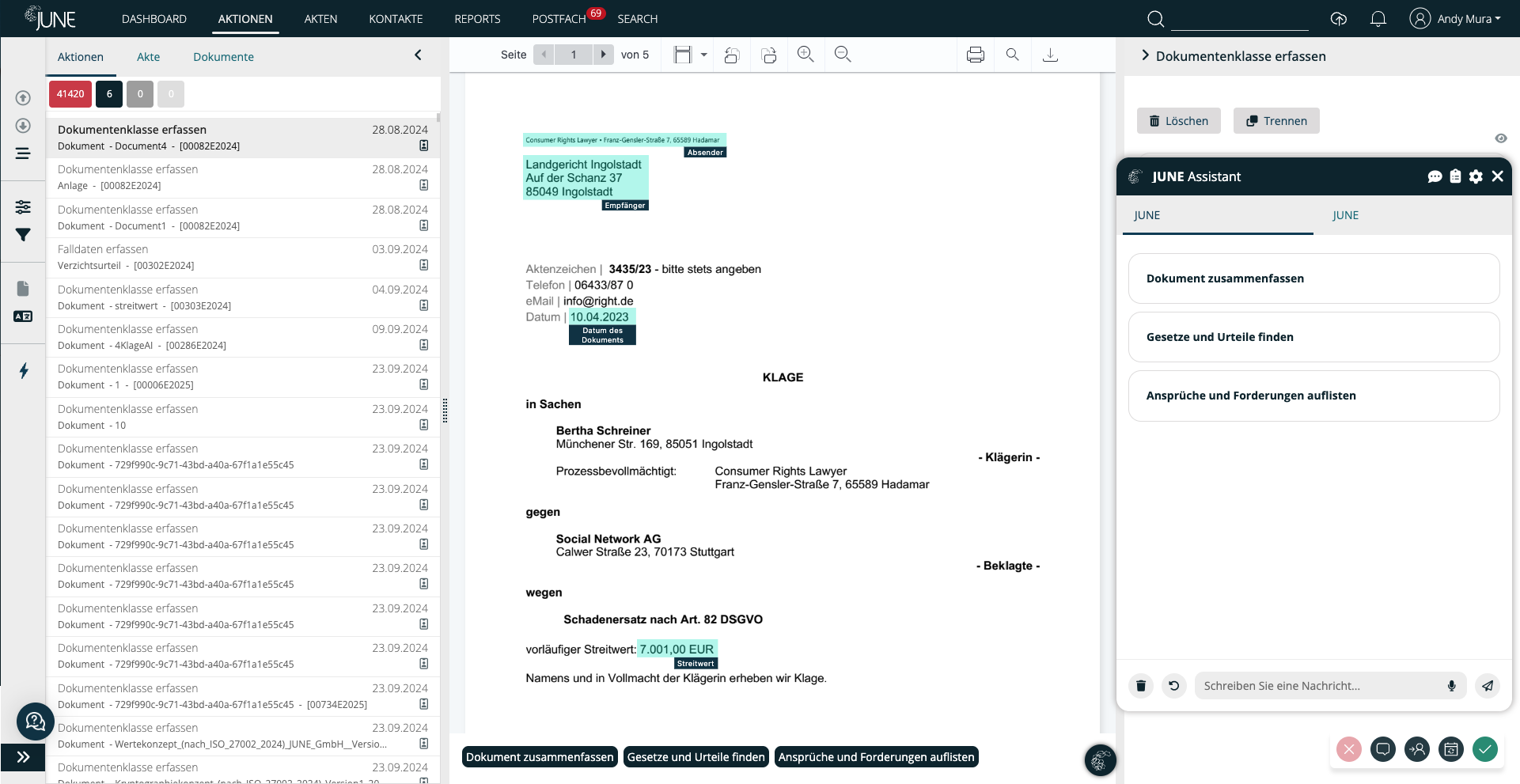Click the print icon in document toolbar
The width and height of the screenshot is (1520, 784).
coord(975,55)
